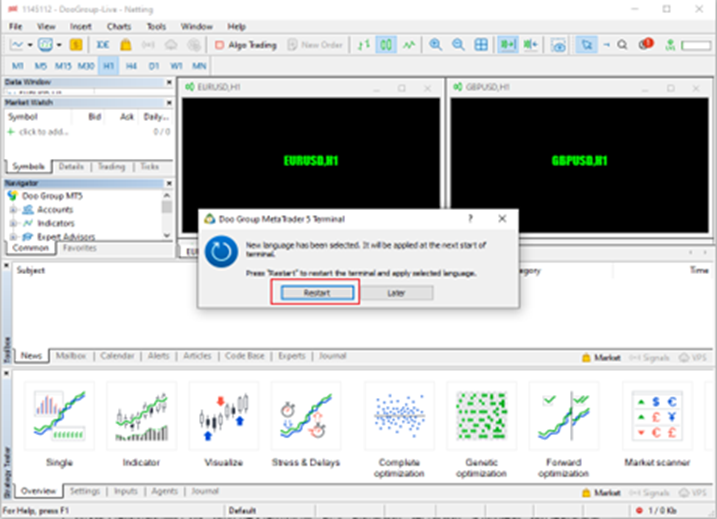Click the Later button in dialog

click(397, 292)
